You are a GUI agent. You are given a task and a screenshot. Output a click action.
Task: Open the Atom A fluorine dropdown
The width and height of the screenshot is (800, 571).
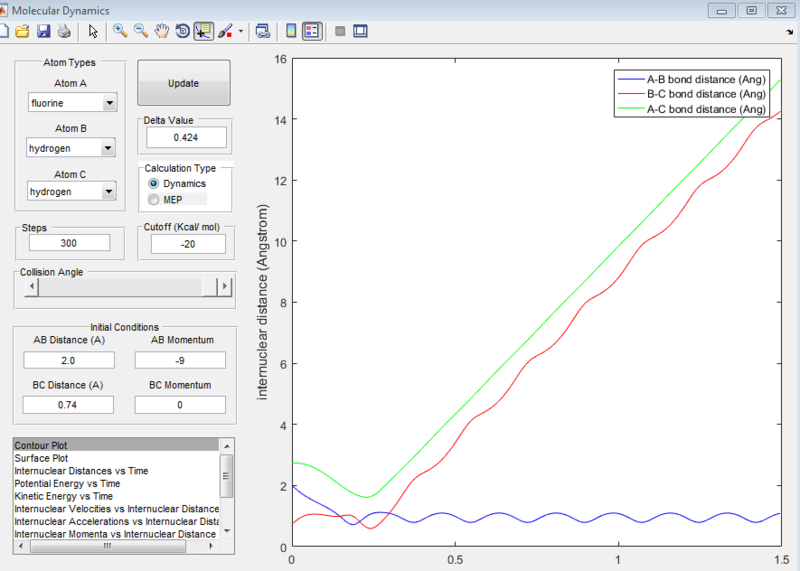73,103
